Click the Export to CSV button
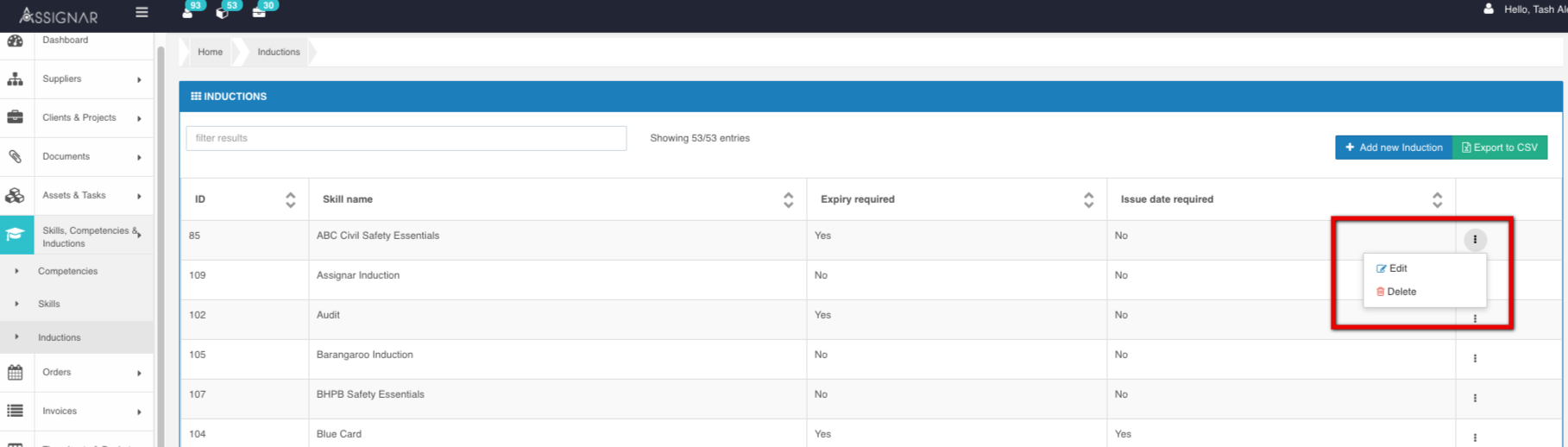Image resolution: width=1568 pixels, height=447 pixels. (1500, 148)
